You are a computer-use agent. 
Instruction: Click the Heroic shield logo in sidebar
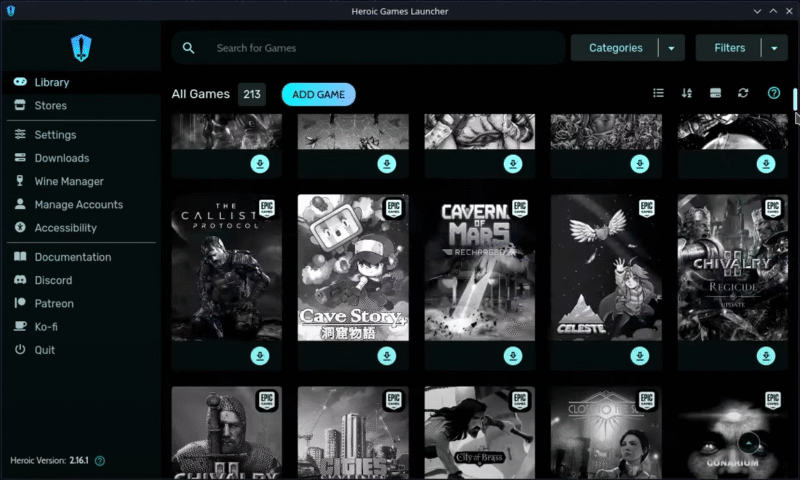[81, 48]
